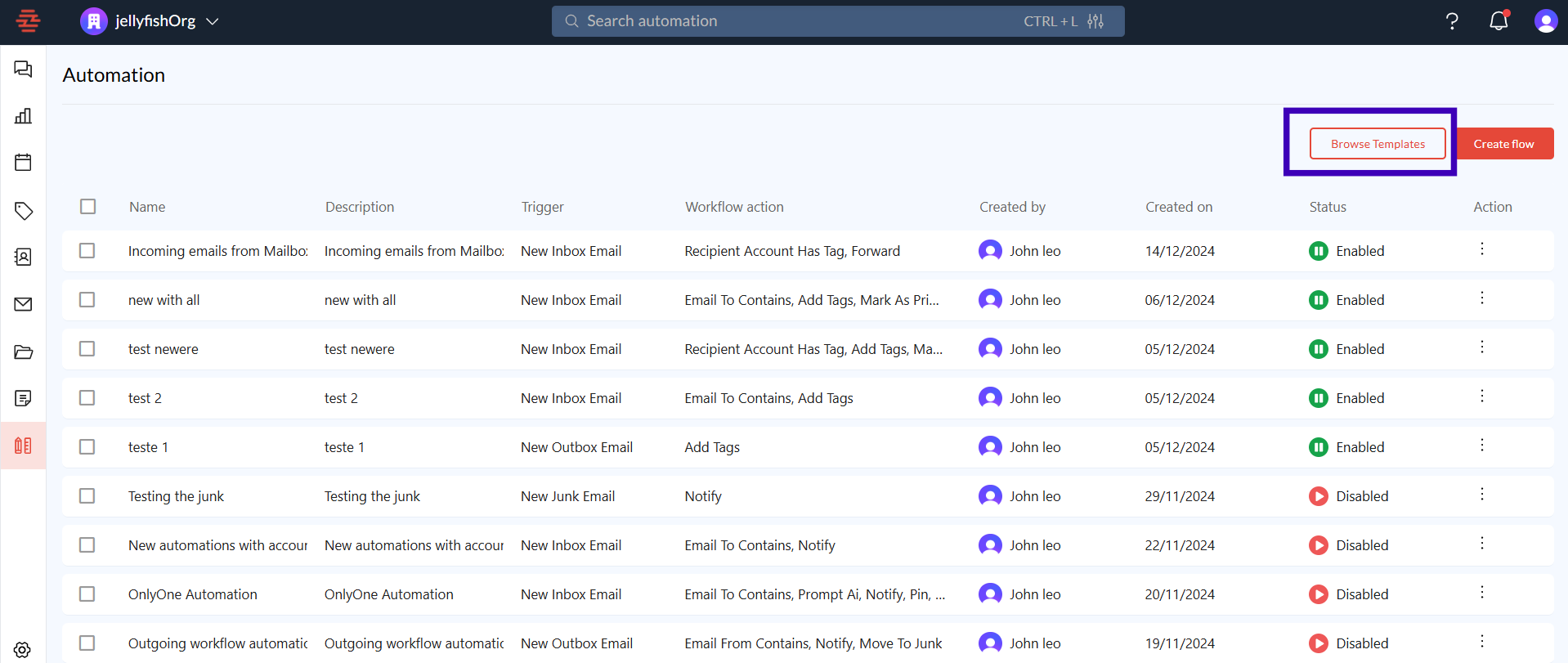This screenshot has height=663, width=1568.
Task: Click the search filter sliders icon
Action: click(1095, 21)
